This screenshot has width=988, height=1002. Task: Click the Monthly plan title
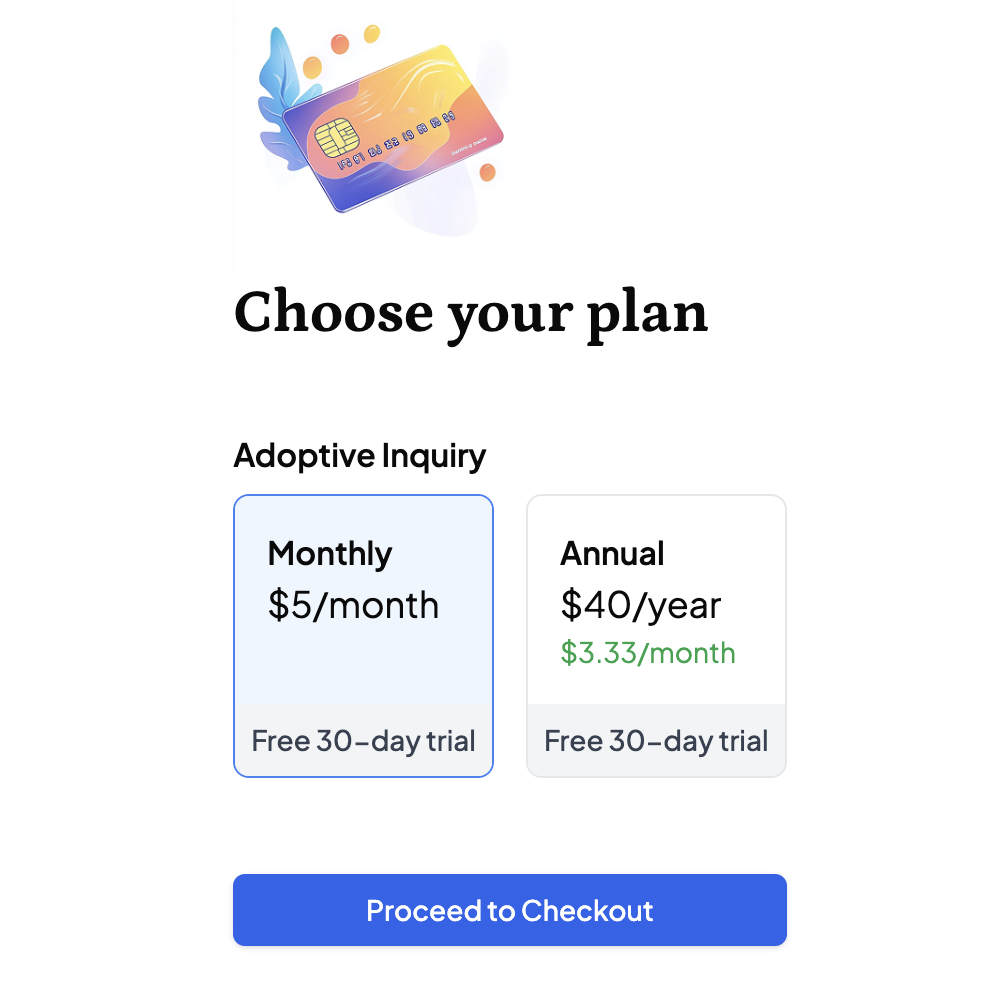pos(329,553)
